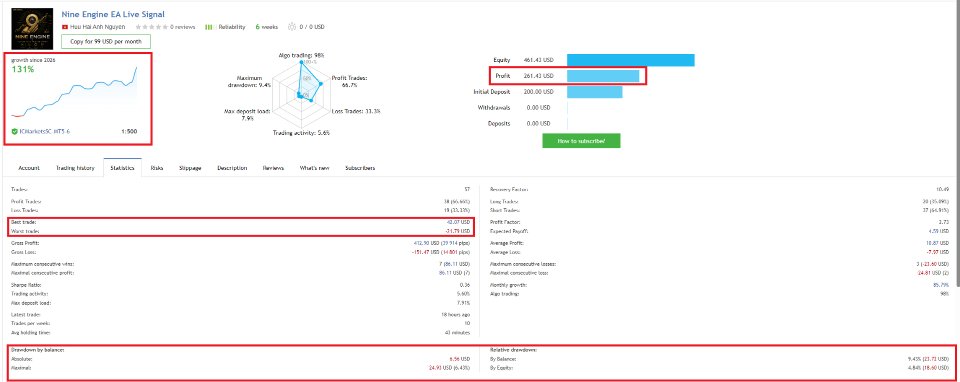The width and height of the screenshot is (960, 382).
Task: Select the Risks tab
Action: tap(157, 168)
